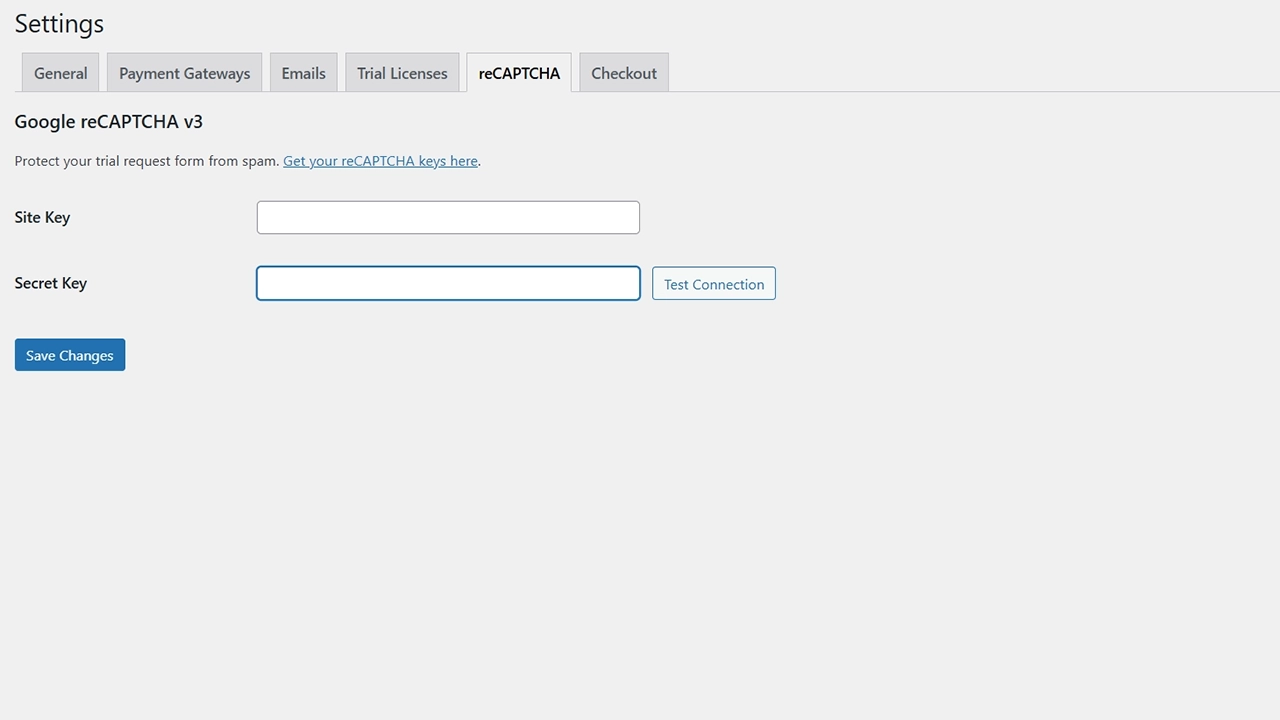Submit the form with the blue Save button
The width and height of the screenshot is (1280, 720).
(70, 355)
